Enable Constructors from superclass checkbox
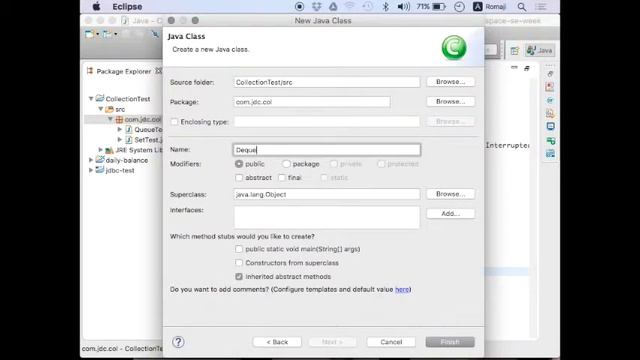Viewport: 640px width, 360px height. 239,262
